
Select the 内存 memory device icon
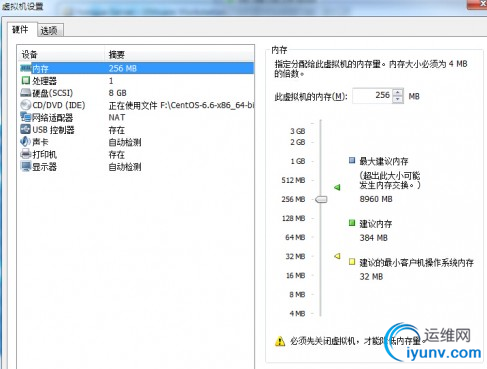[x=26, y=68]
